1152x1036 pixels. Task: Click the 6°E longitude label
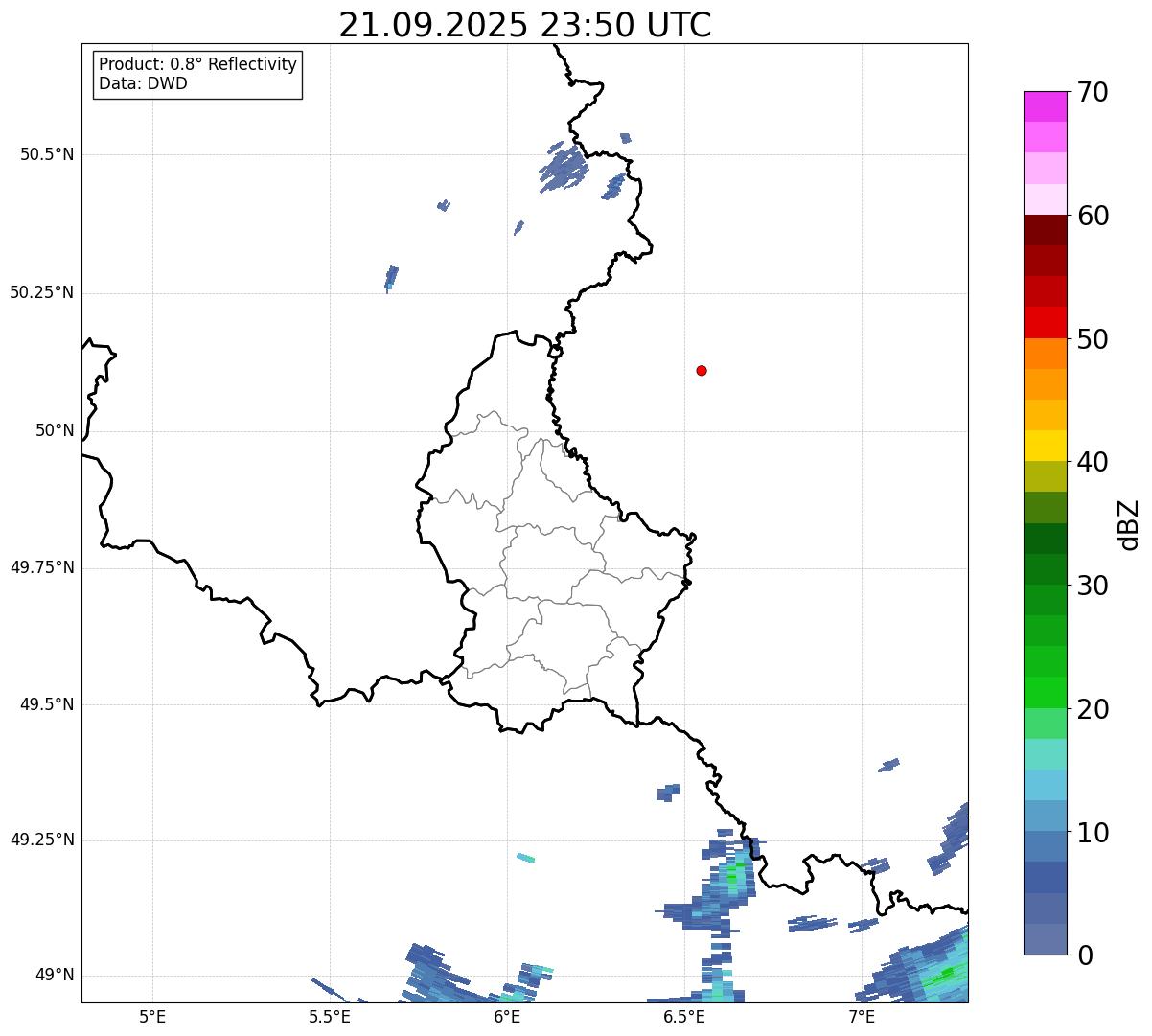[x=507, y=1017]
